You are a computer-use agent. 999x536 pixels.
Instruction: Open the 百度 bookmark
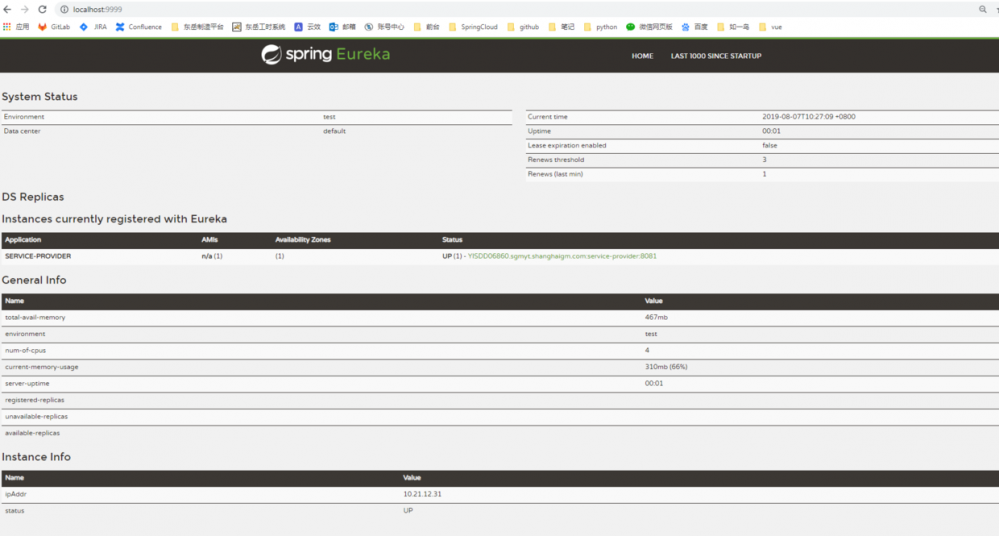pos(694,27)
